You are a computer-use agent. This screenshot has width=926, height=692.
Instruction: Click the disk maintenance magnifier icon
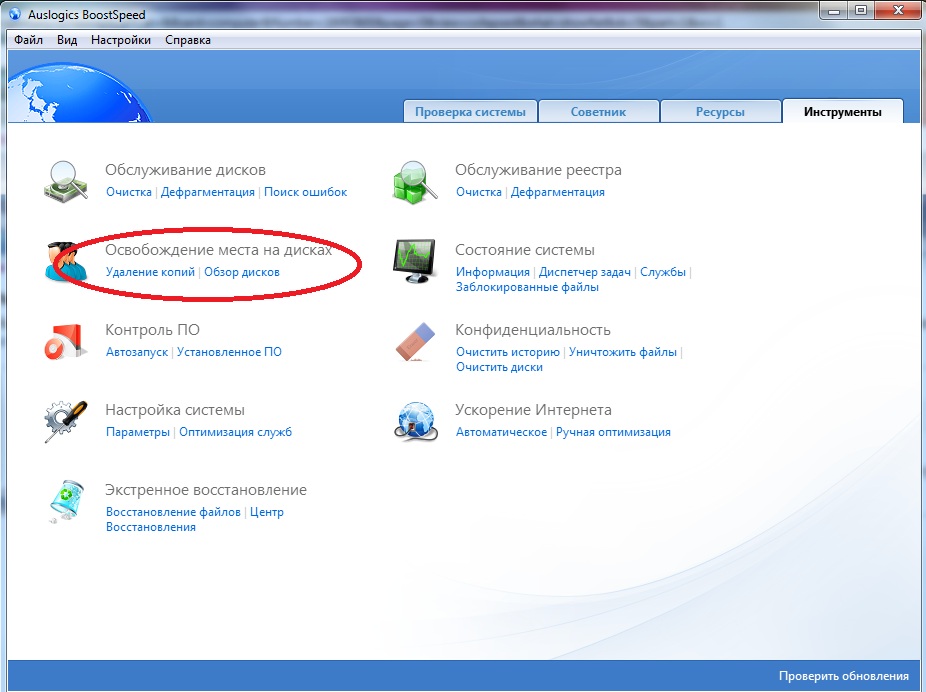click(x=66, y=180)
